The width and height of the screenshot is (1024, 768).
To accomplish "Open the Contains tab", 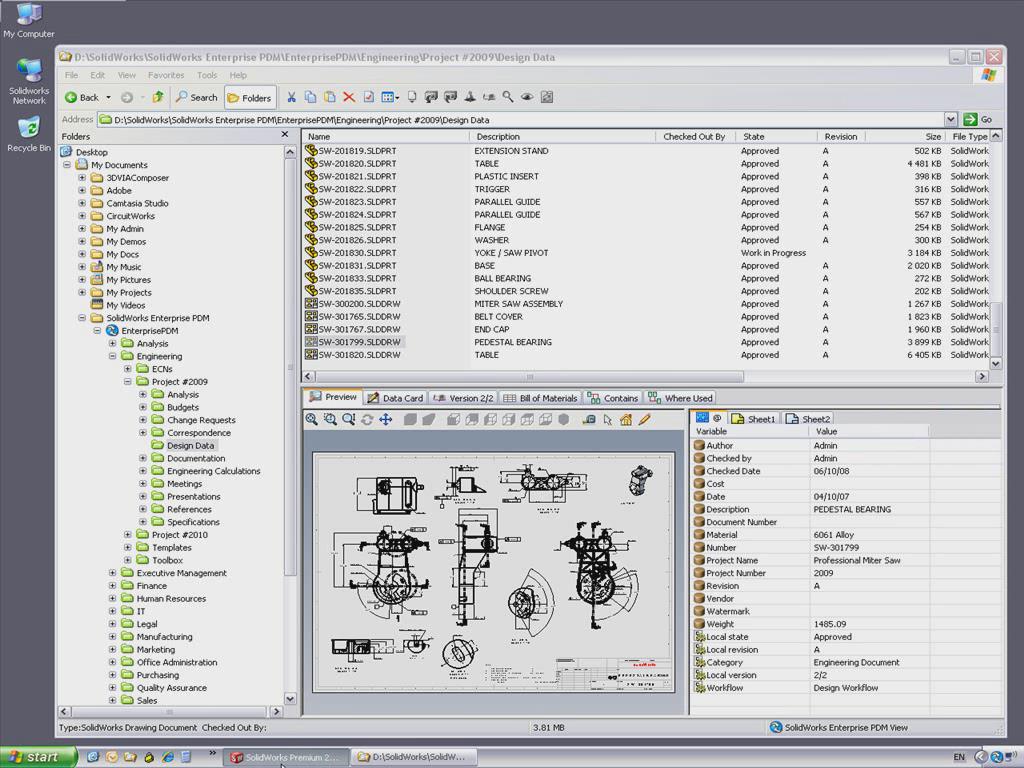I will click(x=613, y=398).
